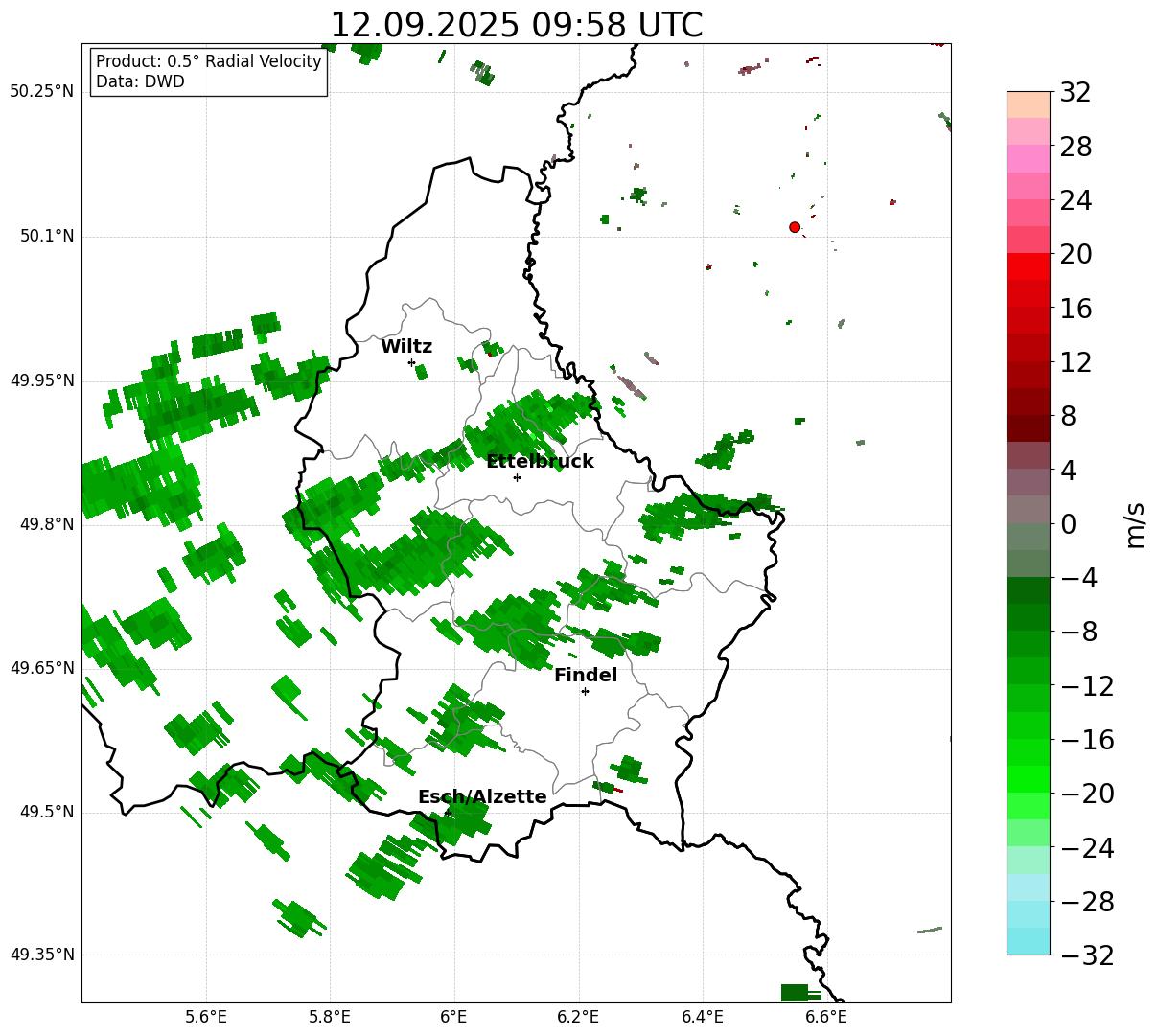Screen dimensions: 1157x1036
Task: Click the 49.8°N latitude tick label
Action: (x=47, y=524)
